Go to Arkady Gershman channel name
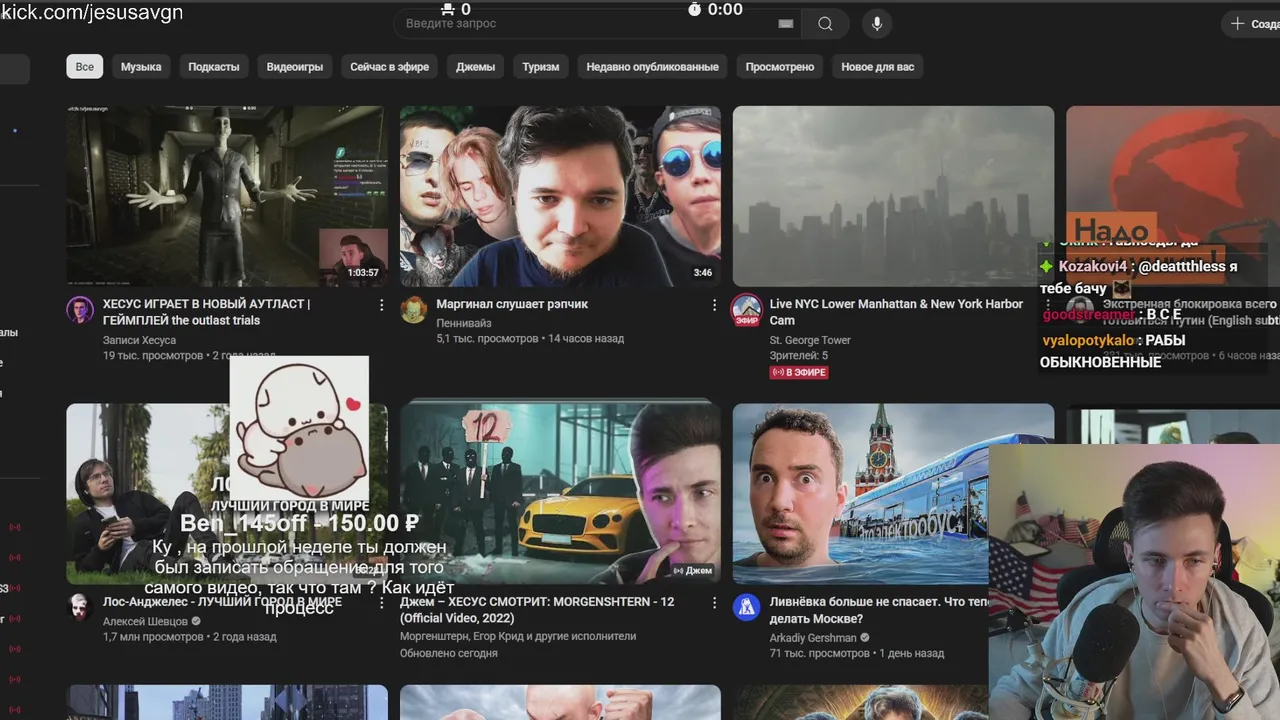The image size is (1280, 720). click(813, 638)
